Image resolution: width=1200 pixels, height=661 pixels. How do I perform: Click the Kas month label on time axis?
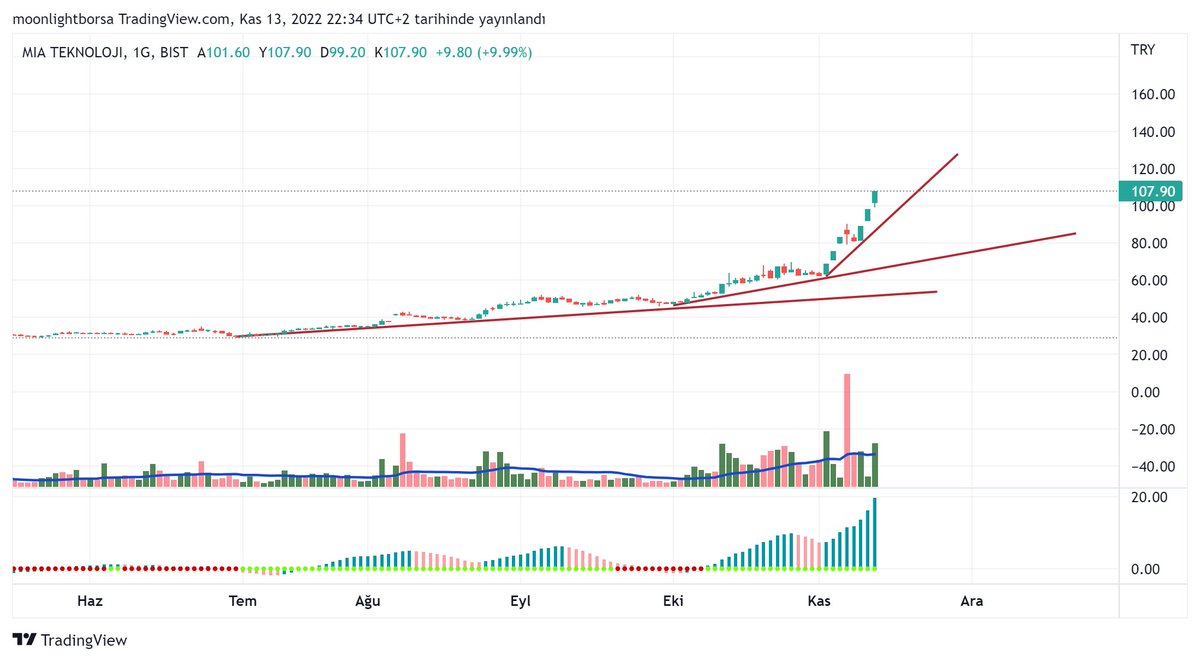(818, 601)
